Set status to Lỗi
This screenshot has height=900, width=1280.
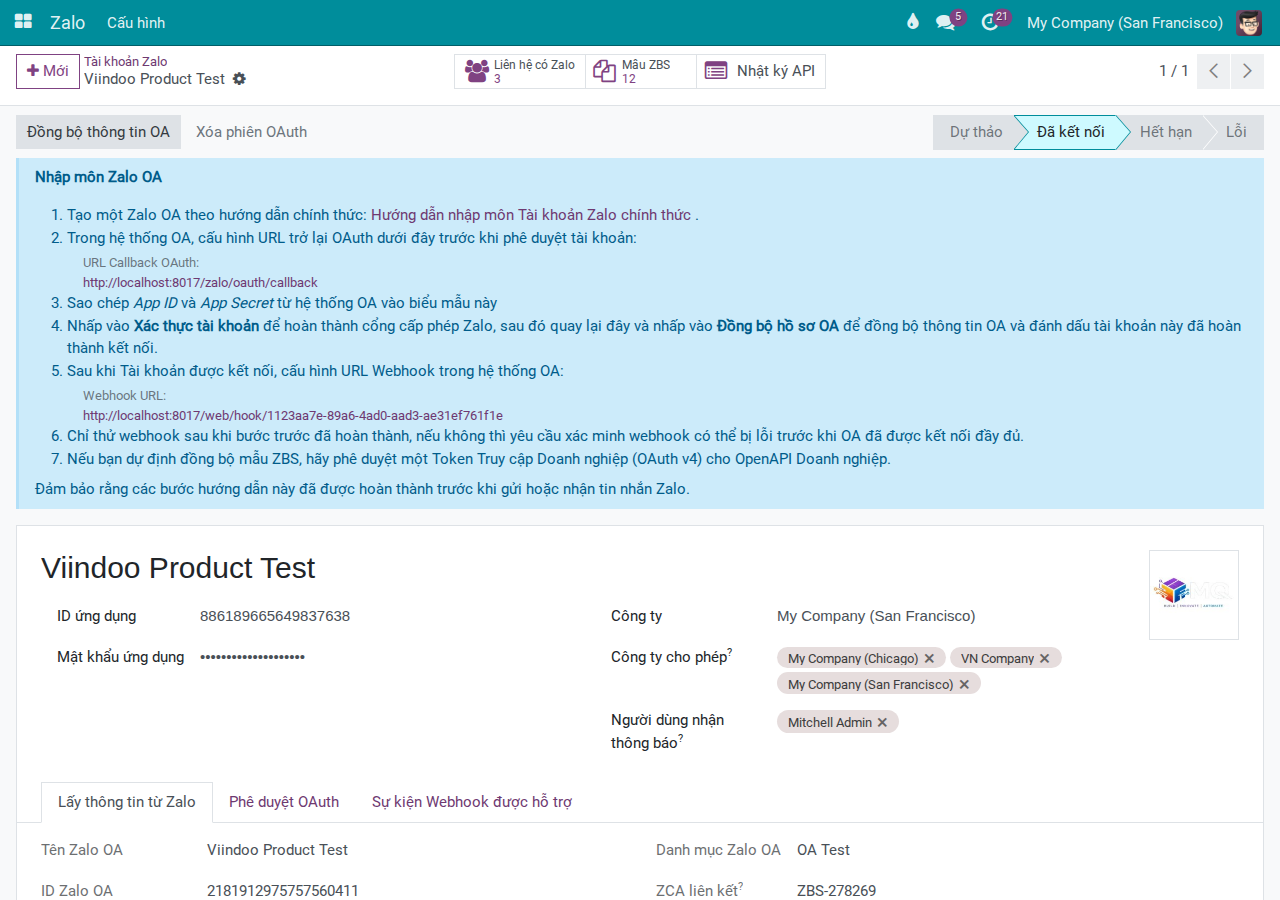1236,132
